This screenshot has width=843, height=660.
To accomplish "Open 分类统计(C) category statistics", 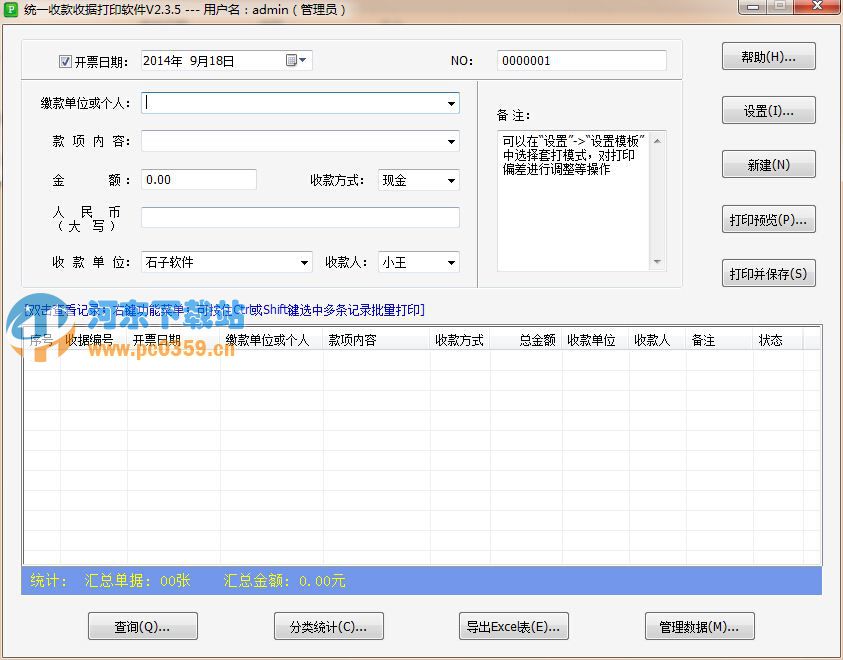I will point(328,626).
